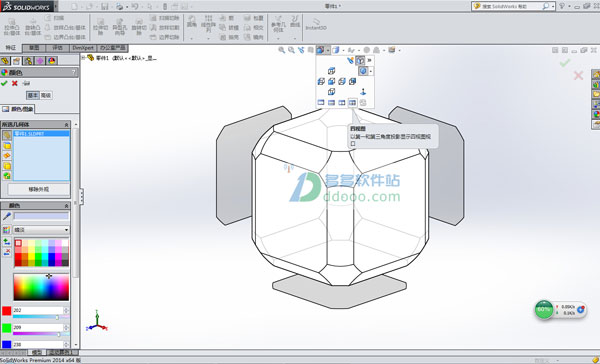The width and height of the screenshot is (600, 364).
Task: Select Bottom view cube in orientation flyout
Action: (x=331, y=92)
